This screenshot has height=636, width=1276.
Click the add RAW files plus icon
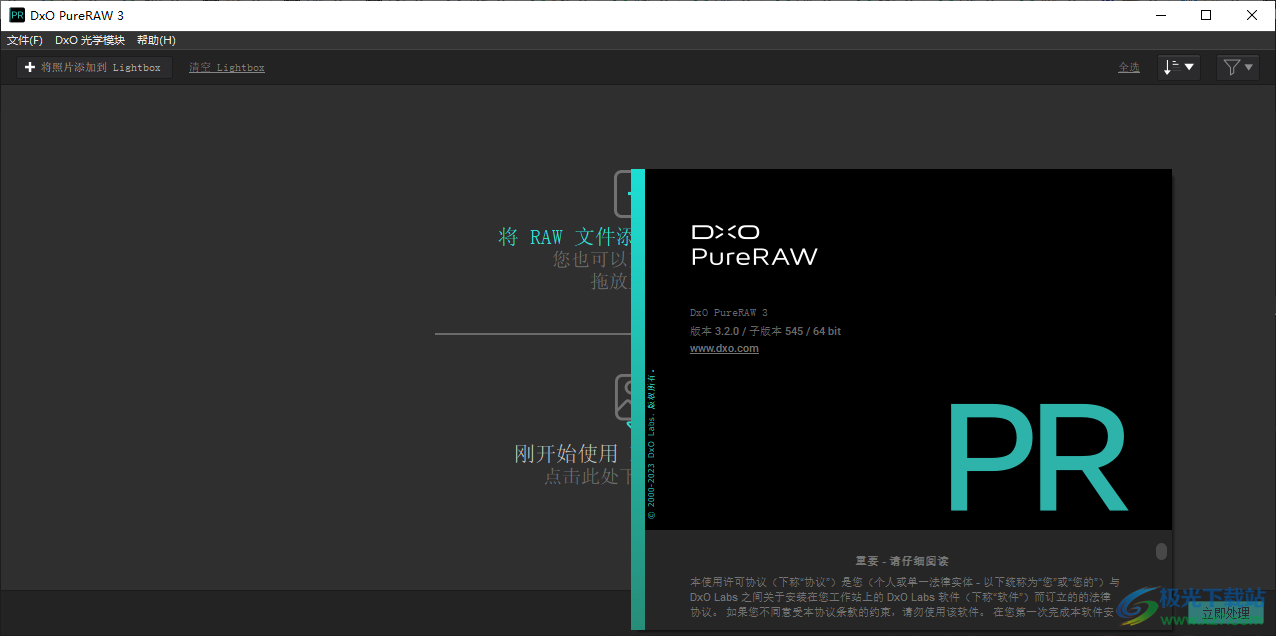(623, 193)
